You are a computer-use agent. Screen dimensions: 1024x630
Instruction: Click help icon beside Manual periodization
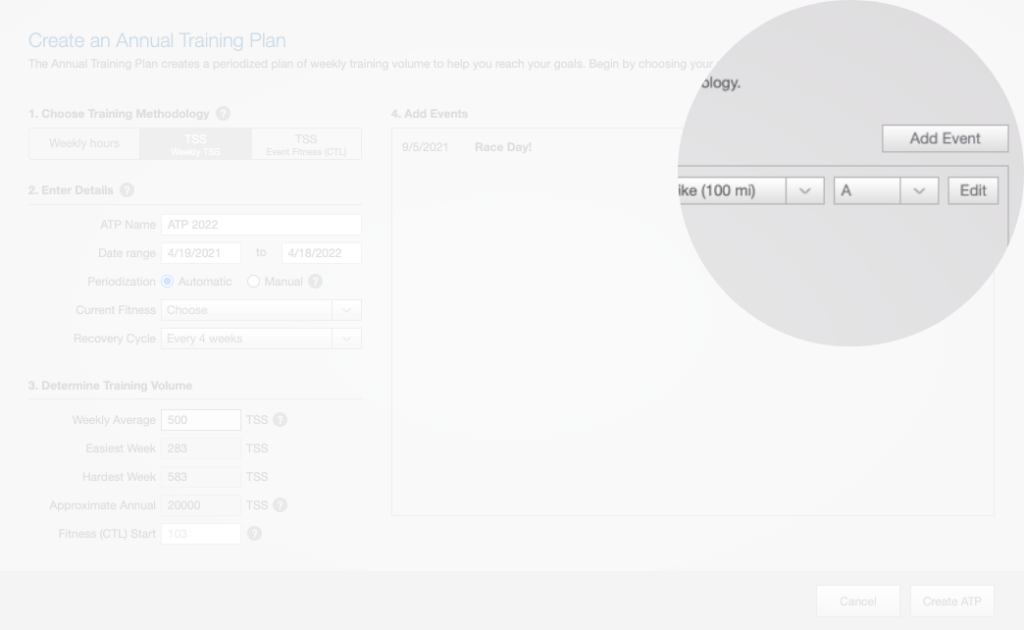(316, 282)
